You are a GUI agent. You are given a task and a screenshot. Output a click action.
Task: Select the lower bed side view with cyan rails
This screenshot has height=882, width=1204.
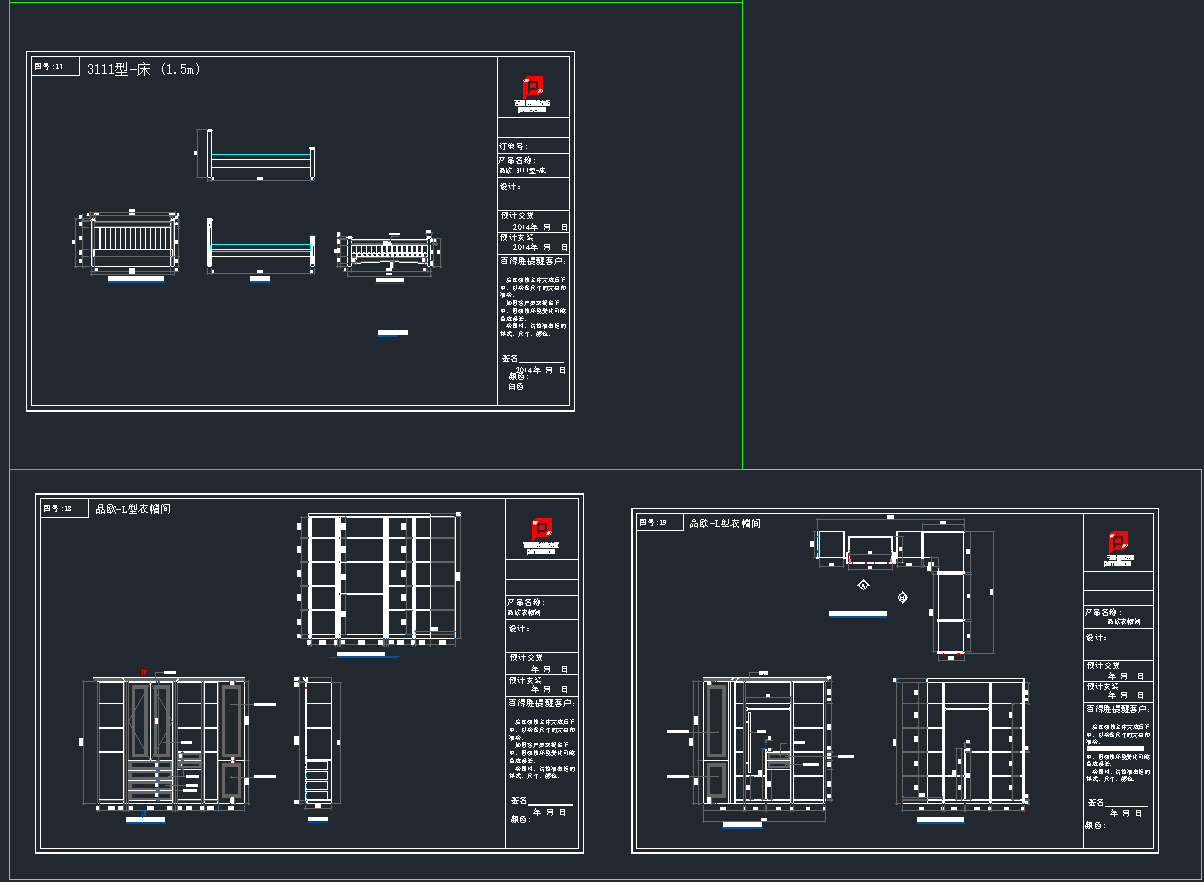pyautogui.click(x=261, y=243)
